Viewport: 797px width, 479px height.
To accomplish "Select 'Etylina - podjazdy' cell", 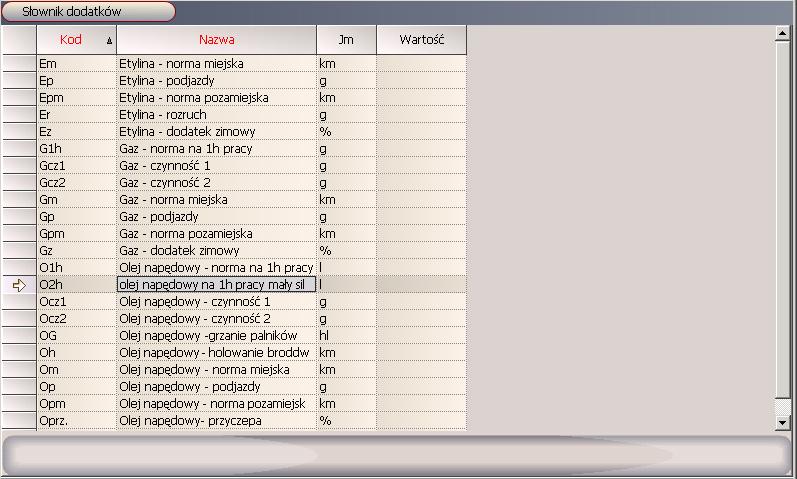I will pyautogui.click(x=217, y=80).
